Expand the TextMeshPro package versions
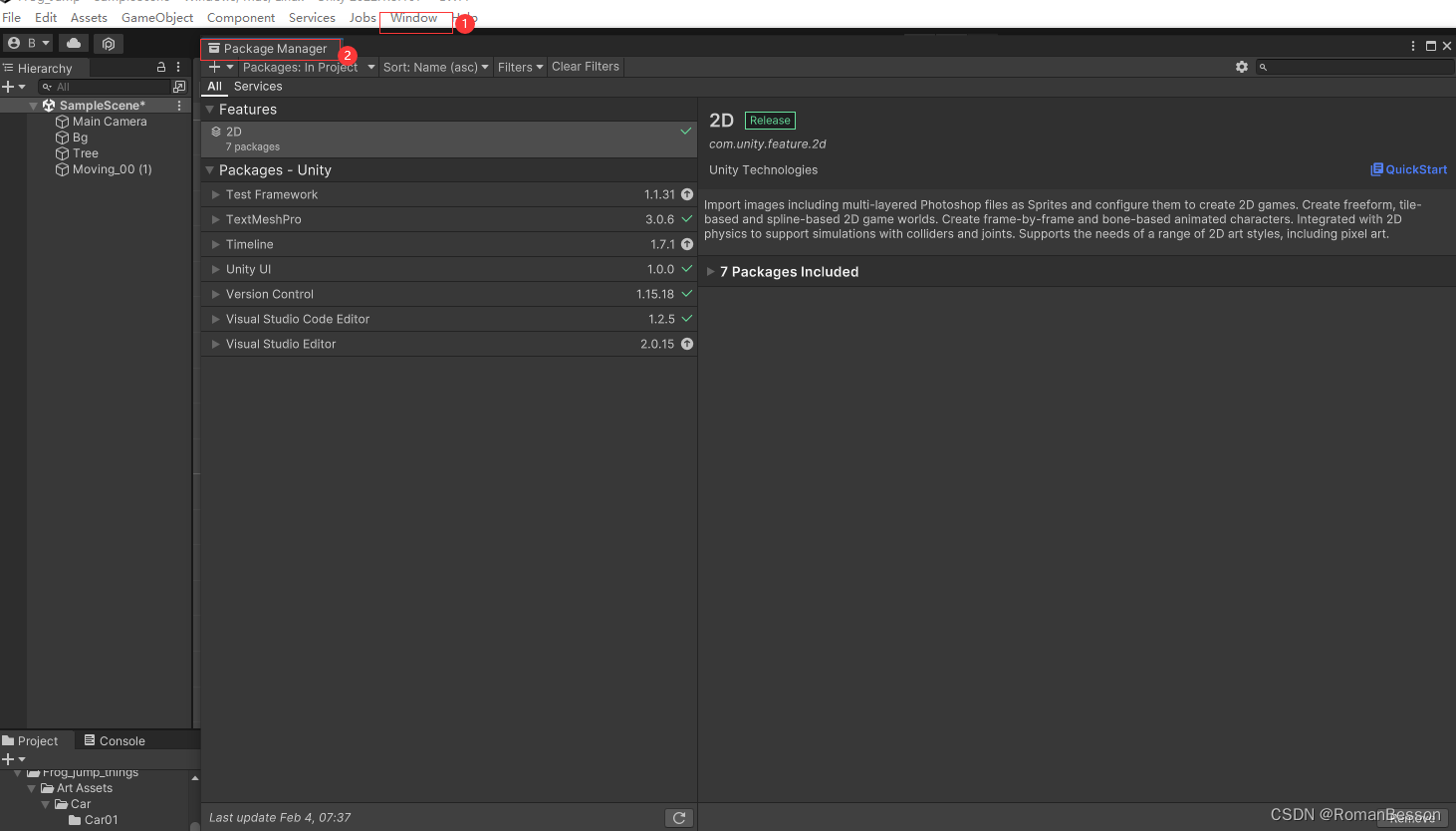 (215, 219)
